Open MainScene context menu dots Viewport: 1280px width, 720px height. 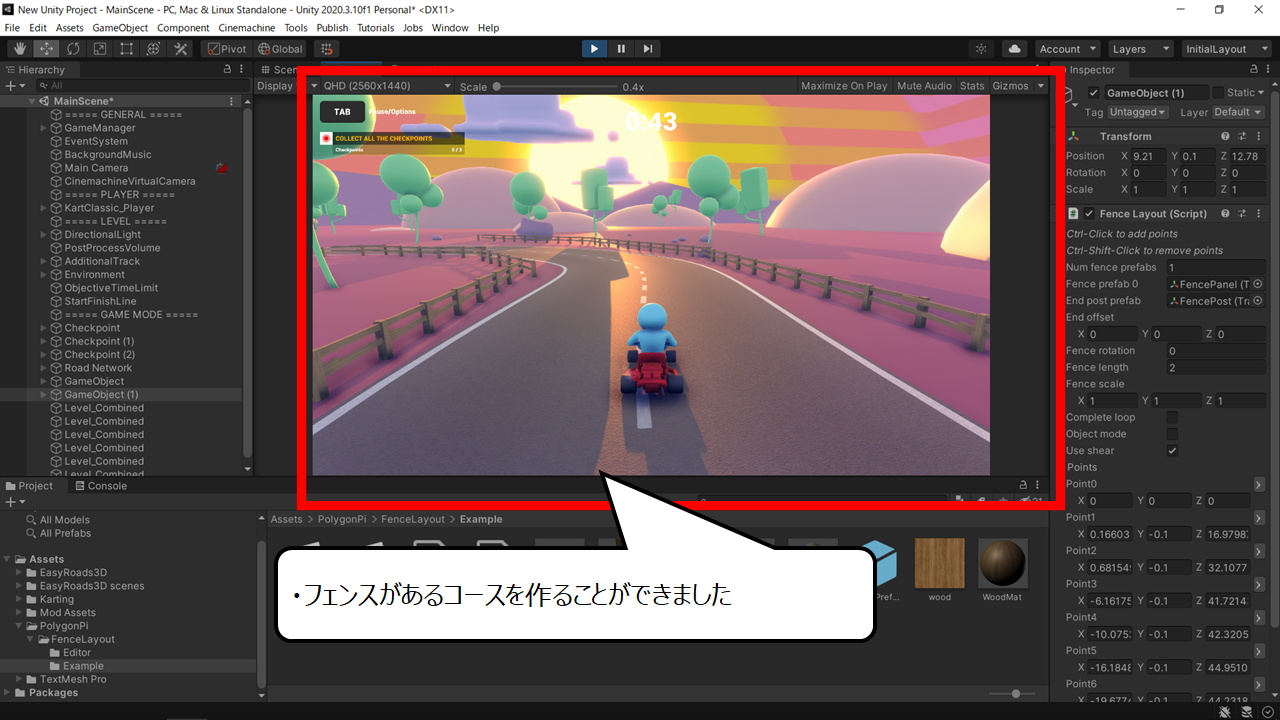click(x=232, y=101)
